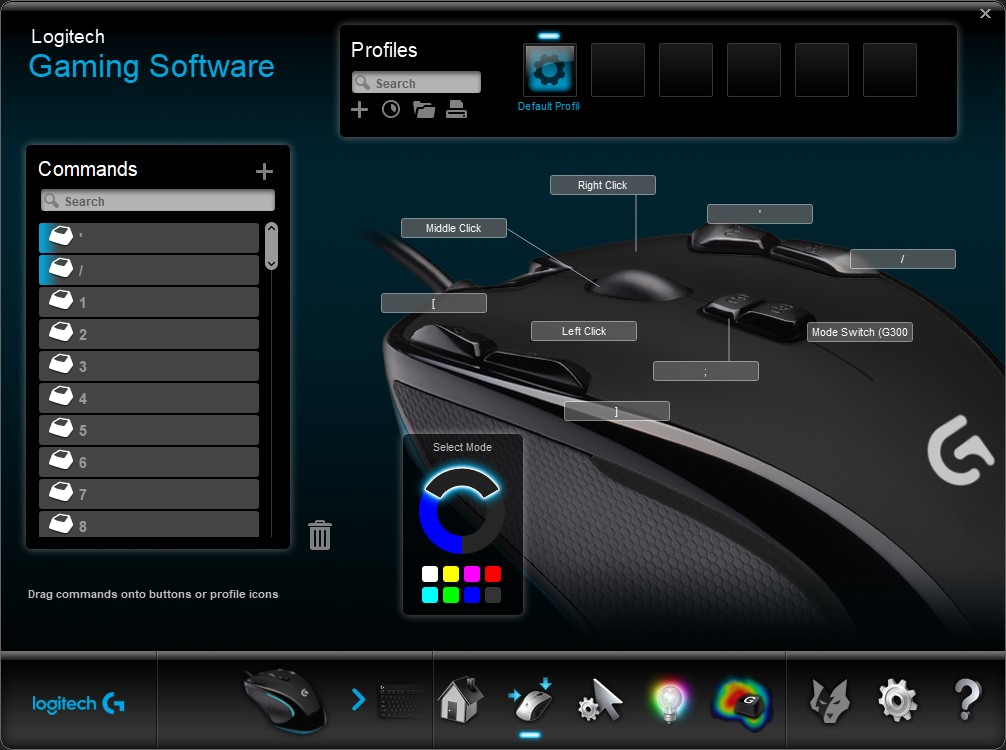Select the blue left mode arc segment
Image resolution: width=1006 pixels, height=750 pixels.
(x=433, y=529)
